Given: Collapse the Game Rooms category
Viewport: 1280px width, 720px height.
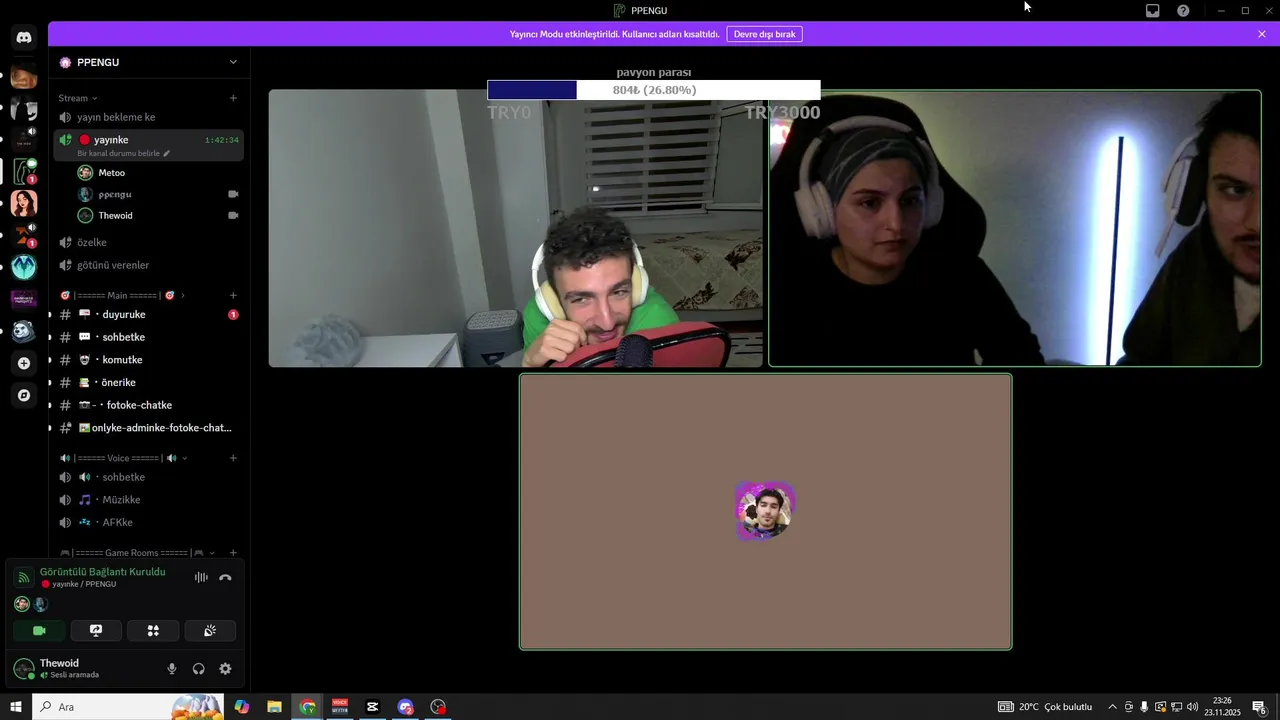Looking at the screenshot, I should [137, 553].
